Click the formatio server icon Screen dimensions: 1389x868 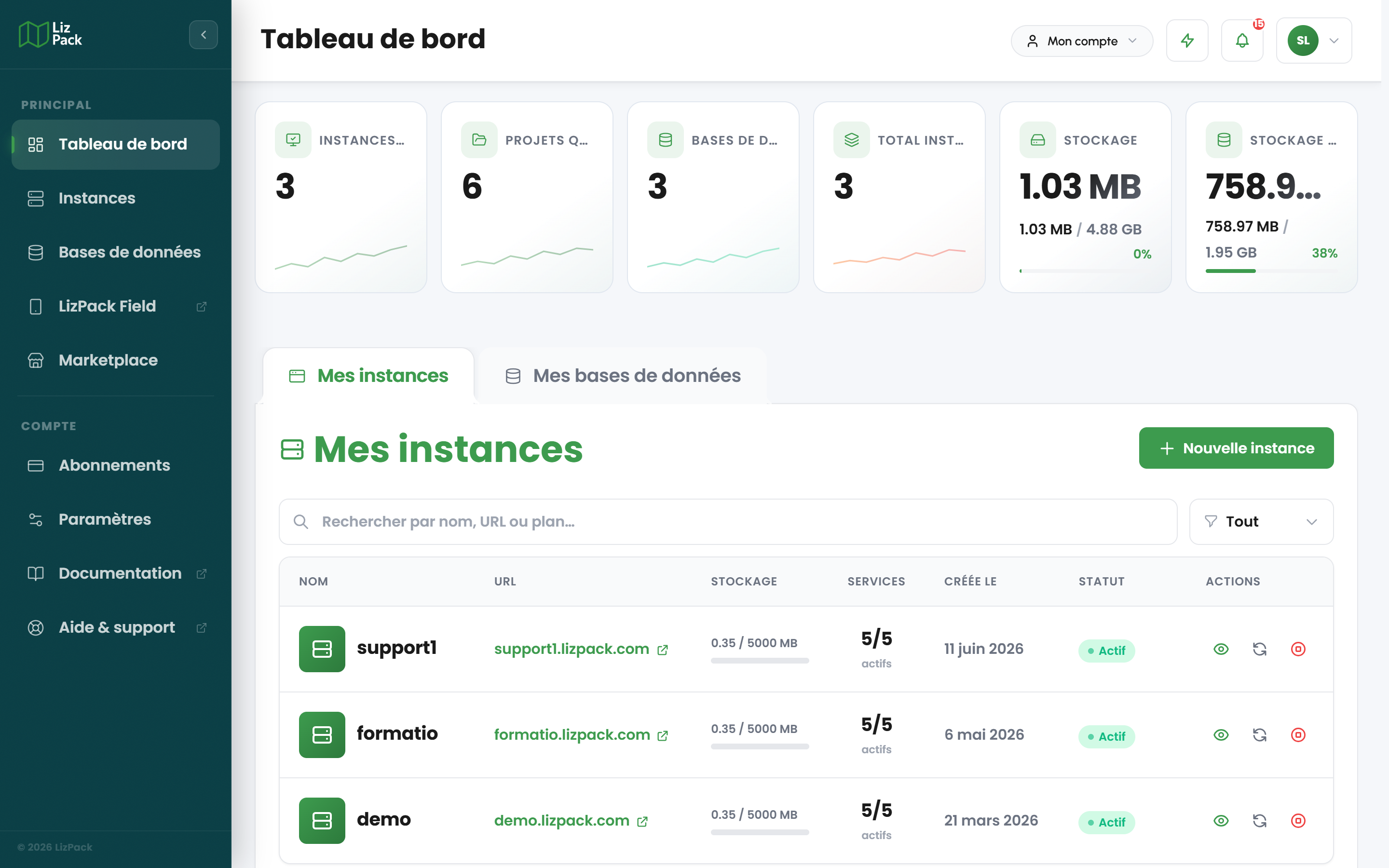tap(322, 735)
